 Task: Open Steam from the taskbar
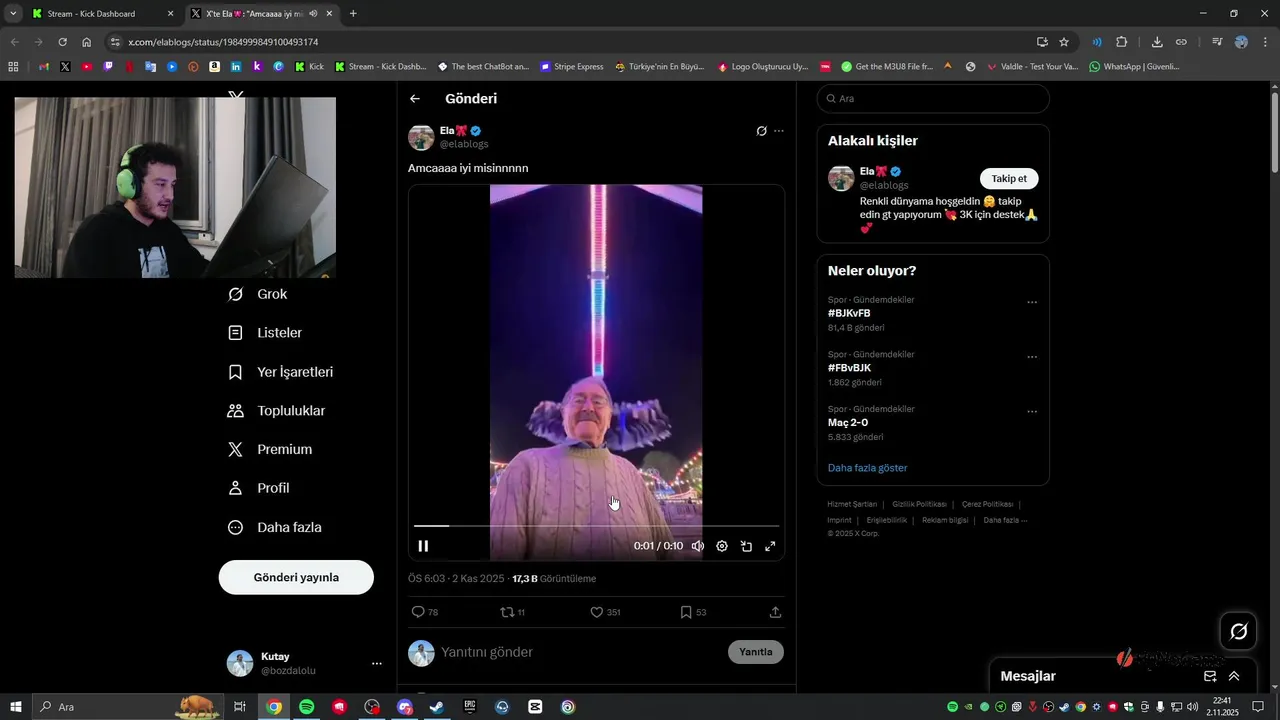pyautogui.click(x=437, y=707)
